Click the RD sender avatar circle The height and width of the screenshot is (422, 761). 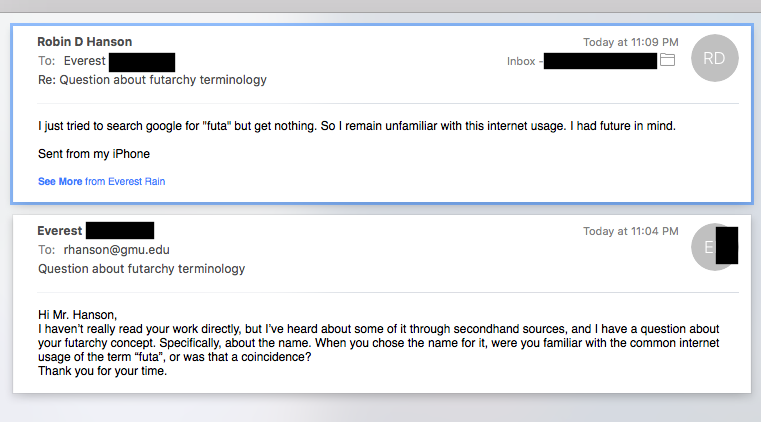pyautogui.click(x=714, y=58)
